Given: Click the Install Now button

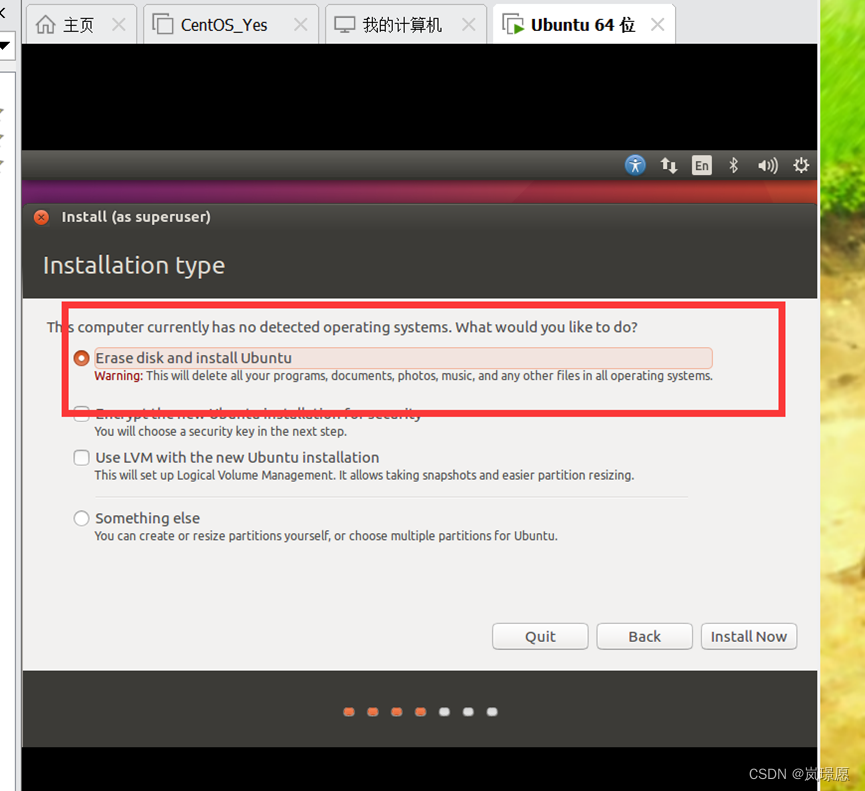Looking at the screenshot, I should [748, 636].
